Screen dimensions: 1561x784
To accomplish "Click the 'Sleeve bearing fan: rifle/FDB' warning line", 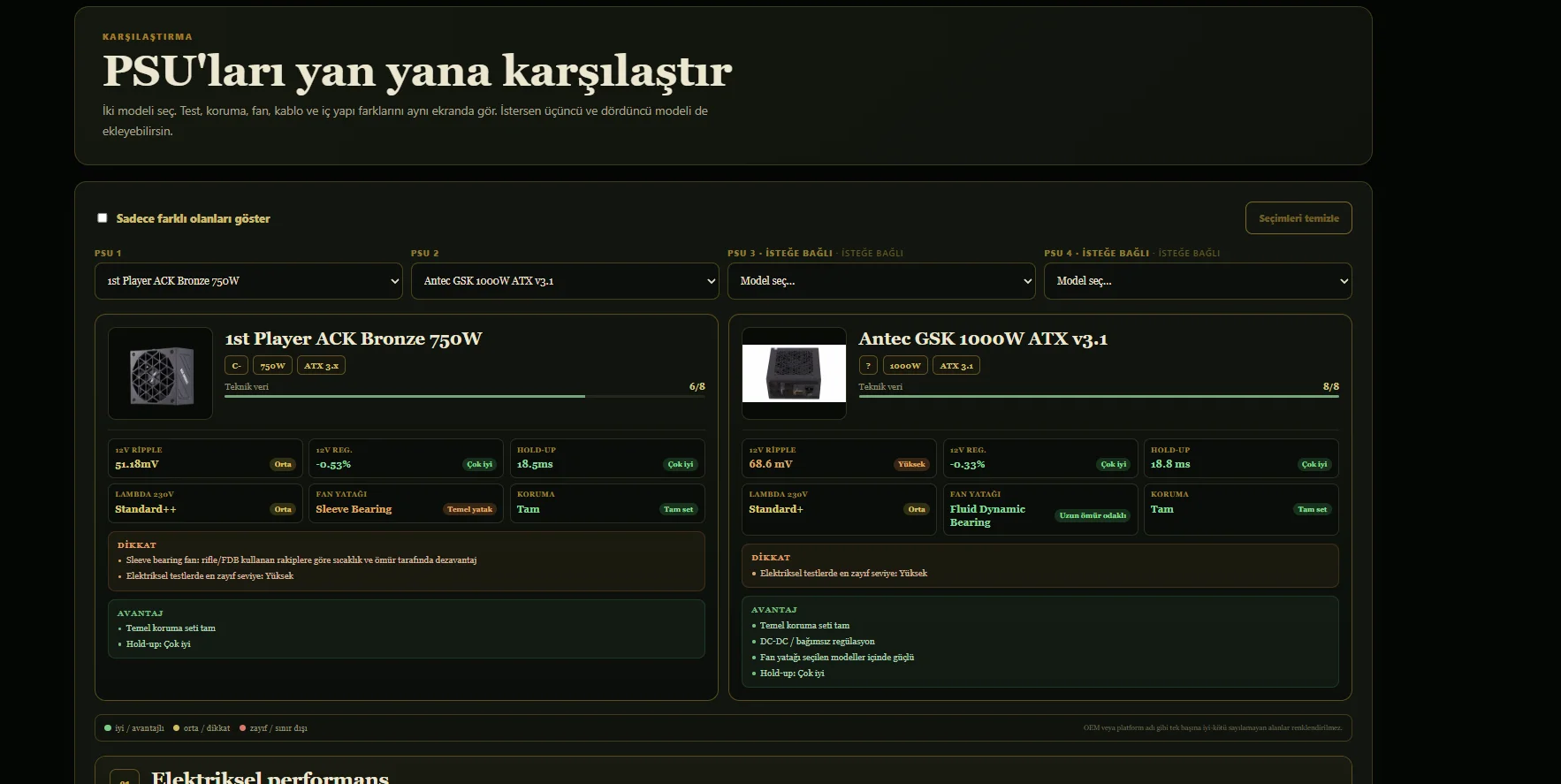I will (301, 560).
